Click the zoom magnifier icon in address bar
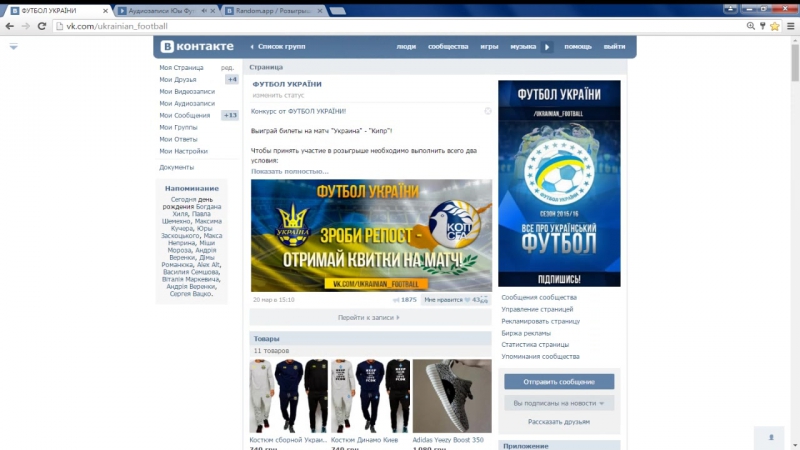The width and height of the screenshot is (800, 450). tap(751, 26)
